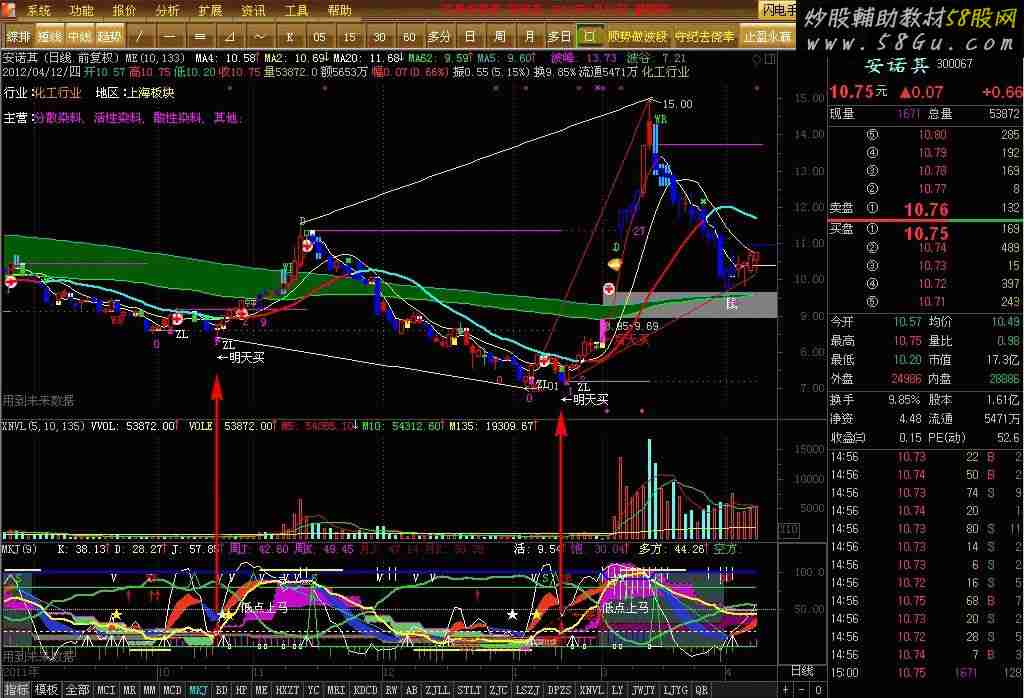Select the MKJ indicator tab
Image resolution: width=1024 pixels, height=698 pixels.
click(x=199, y=690)
